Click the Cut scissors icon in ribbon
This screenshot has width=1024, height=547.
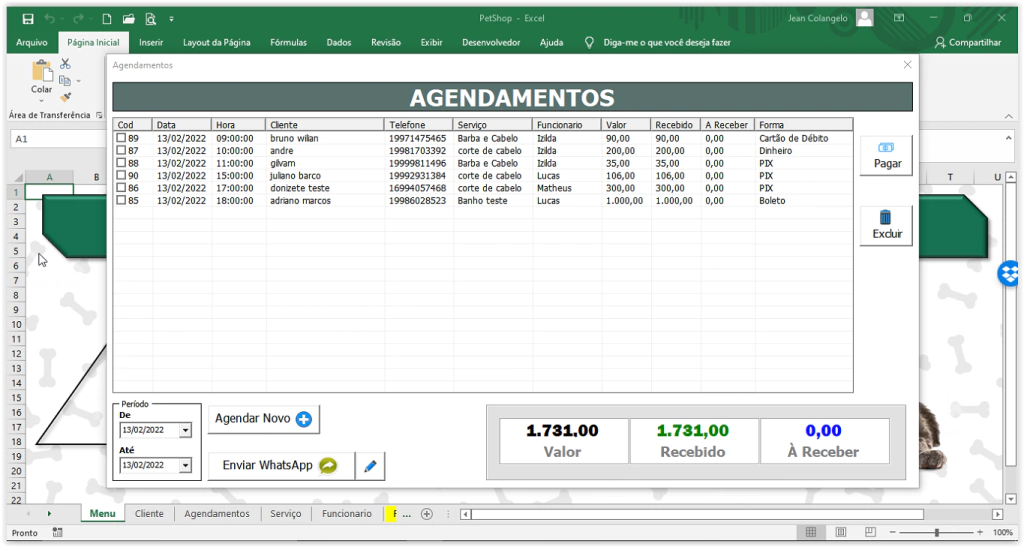tap(65, 64)
